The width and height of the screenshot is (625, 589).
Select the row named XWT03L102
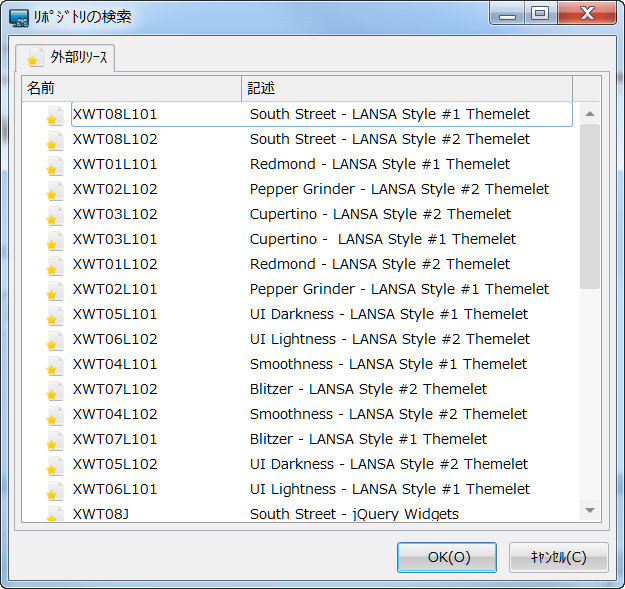(297, 214)
